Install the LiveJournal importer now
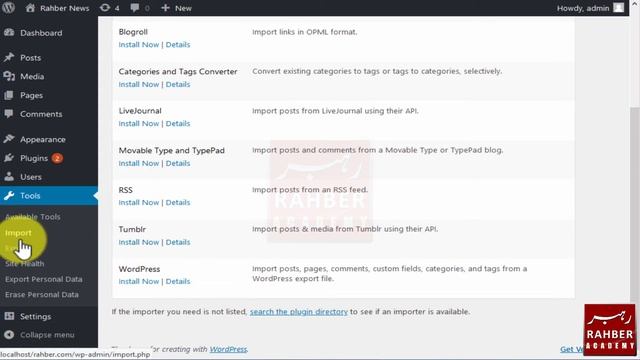The height and width of the screenshot is (360, 640). pos(139,123)
